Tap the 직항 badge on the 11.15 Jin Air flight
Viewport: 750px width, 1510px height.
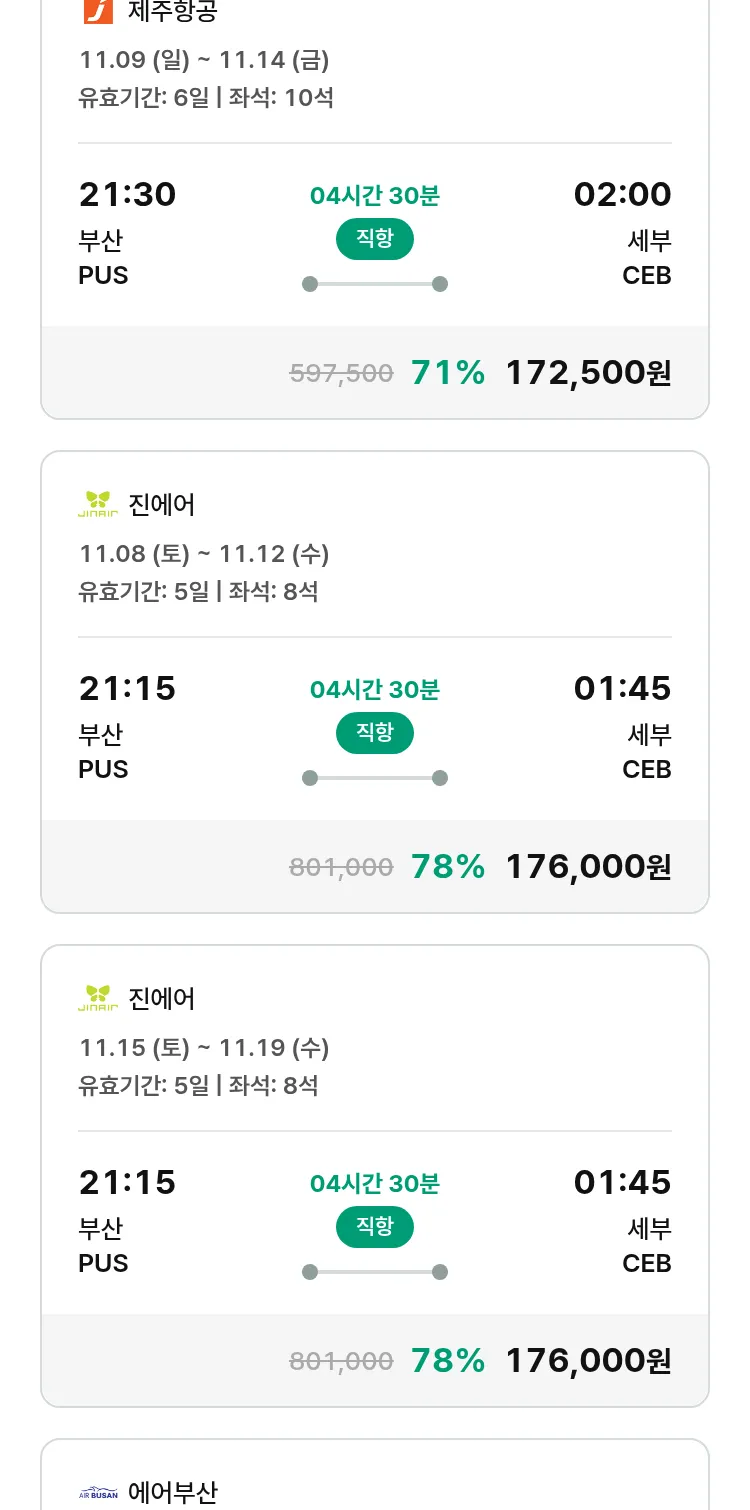click(375, 1228)
